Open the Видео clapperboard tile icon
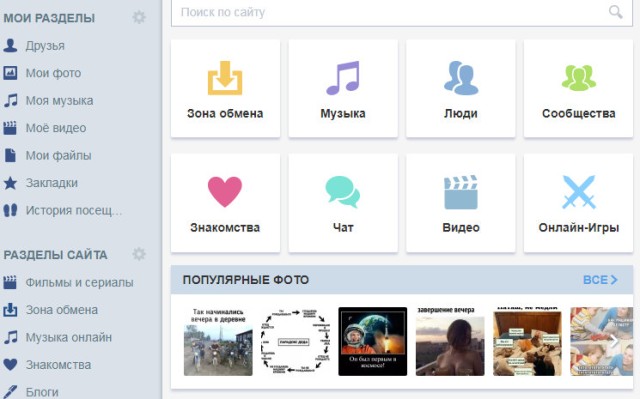 pyautogui.click(x=461, y=192)
